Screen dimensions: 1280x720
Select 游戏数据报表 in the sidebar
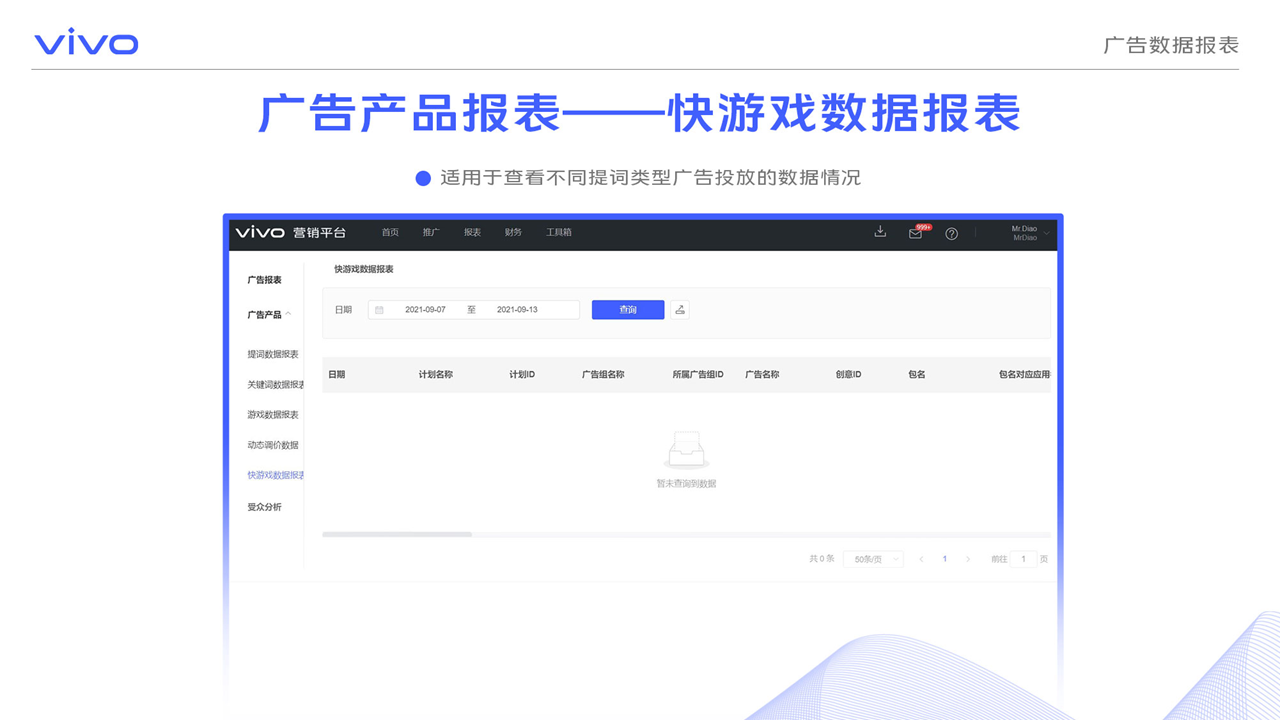click(273, 414)
